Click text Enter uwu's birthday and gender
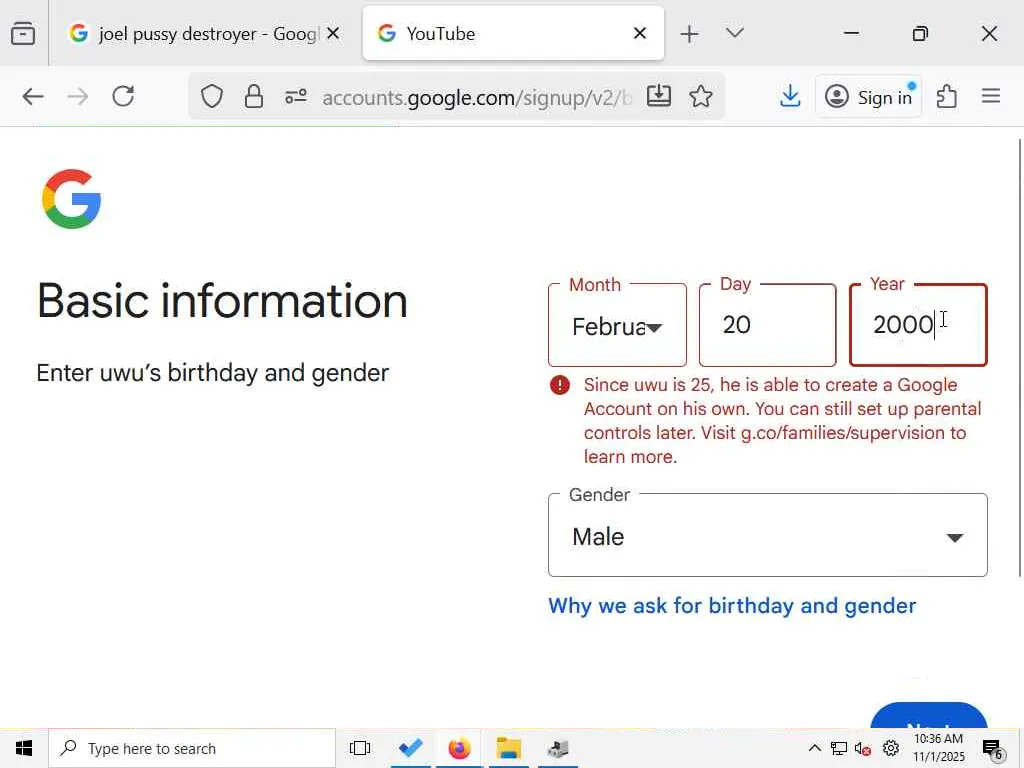This screenshot has width=1024, height=768. pyautogui.click(x=212, y=373)
